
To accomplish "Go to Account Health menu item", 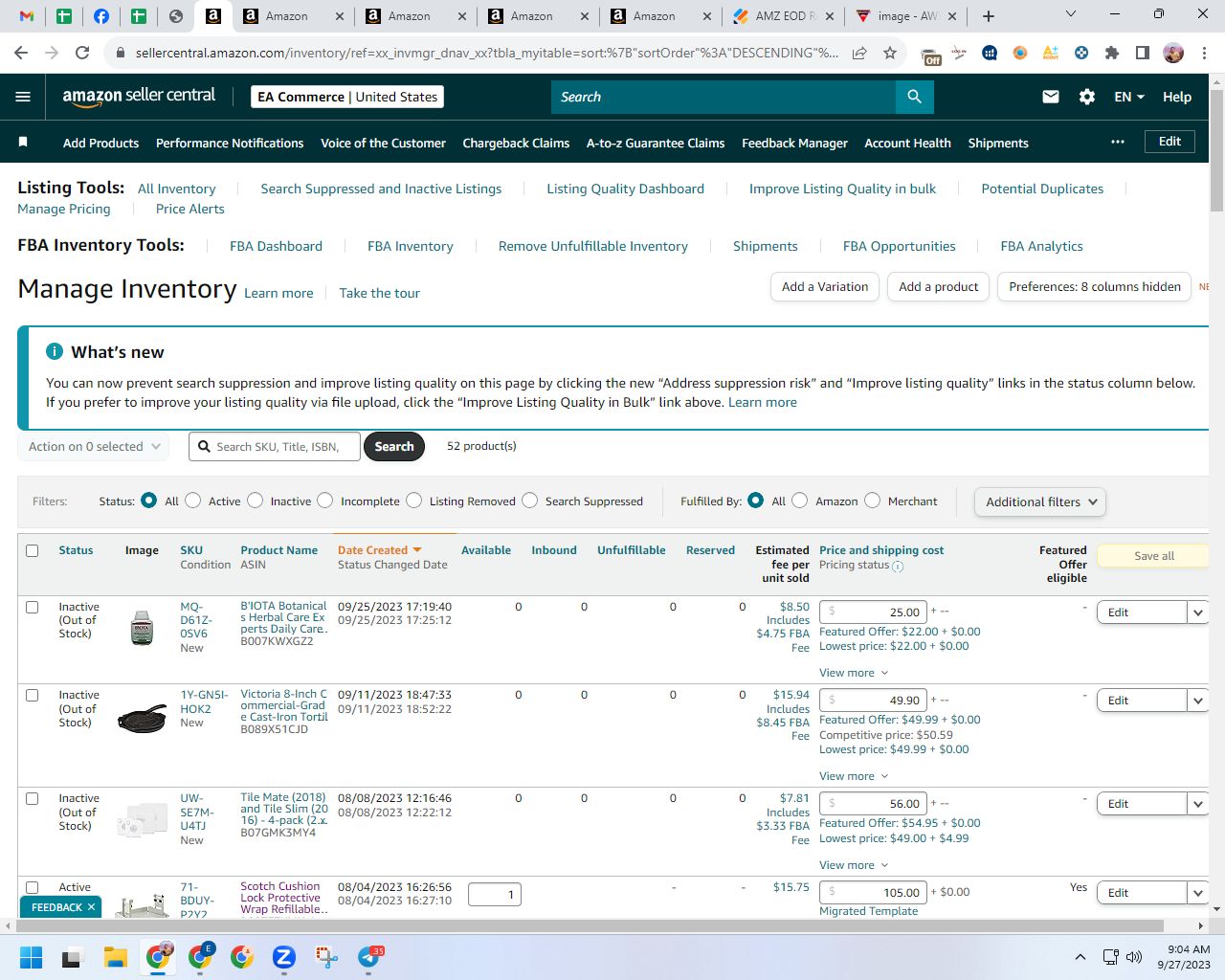I will point(907,143).
